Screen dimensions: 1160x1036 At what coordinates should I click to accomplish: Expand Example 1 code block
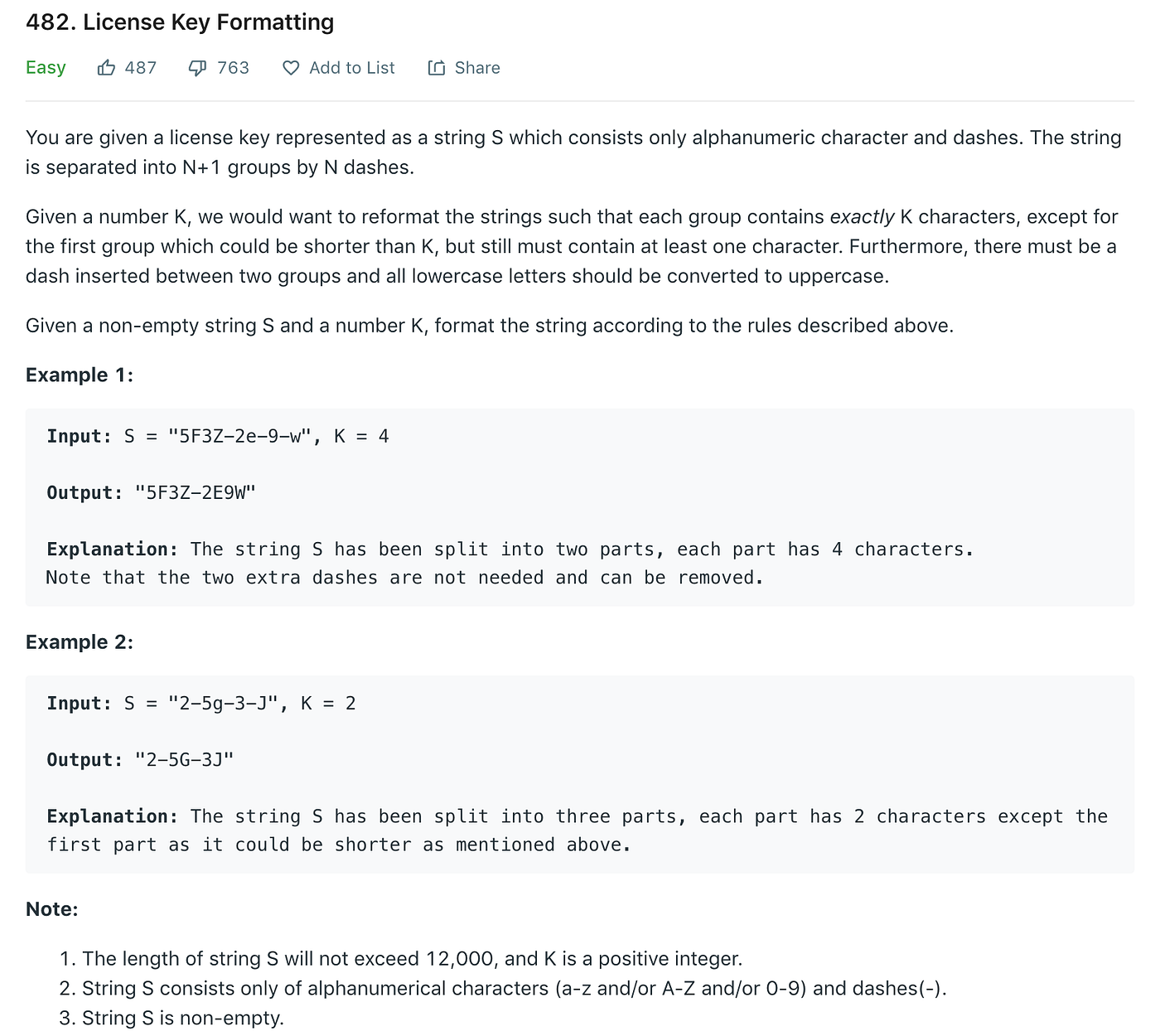(580, 506)
